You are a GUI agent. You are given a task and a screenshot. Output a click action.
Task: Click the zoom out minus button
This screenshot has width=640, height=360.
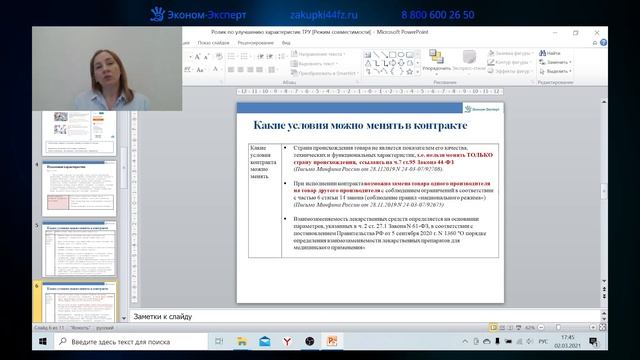541,327
